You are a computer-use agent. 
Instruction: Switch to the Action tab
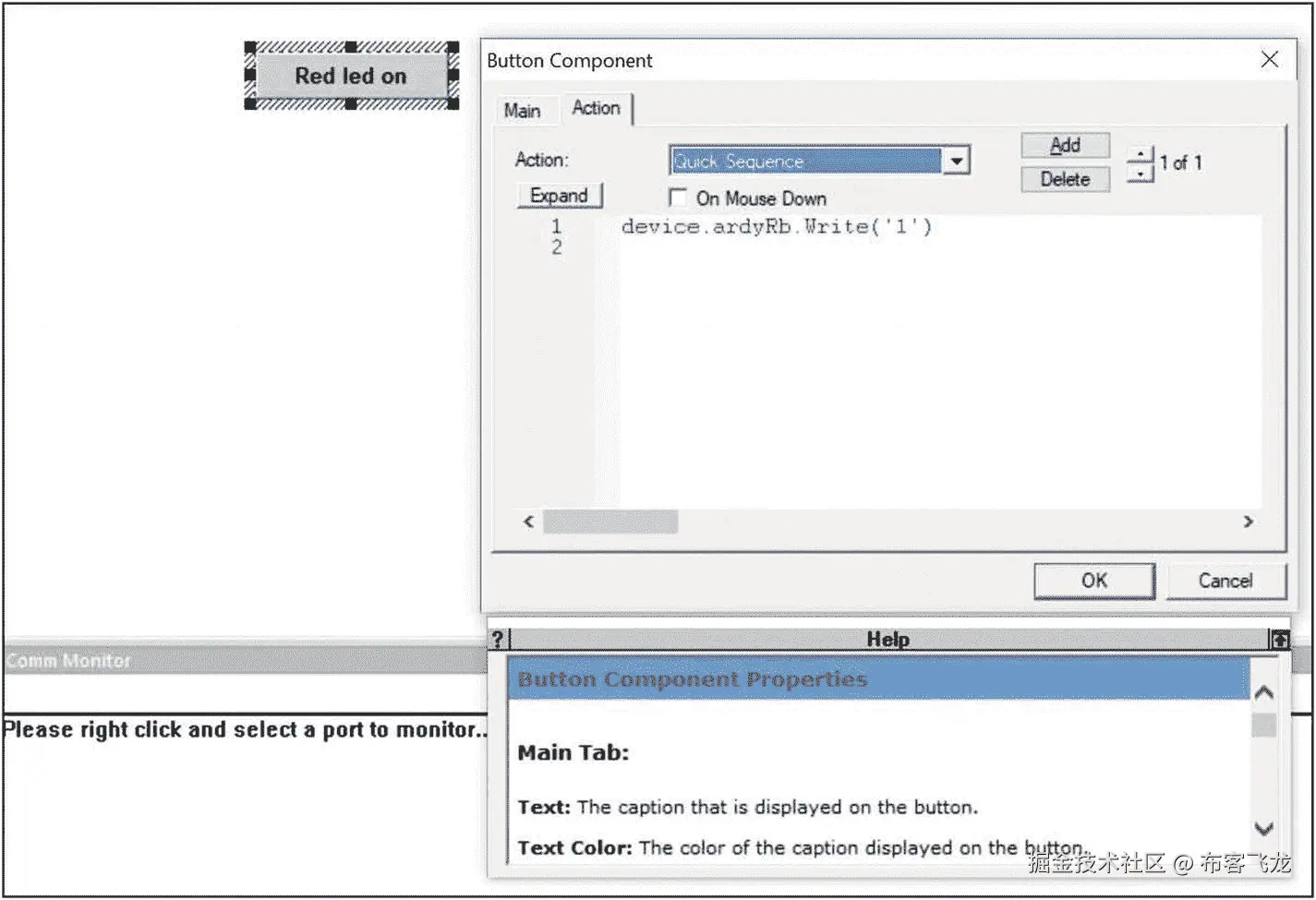click(596, 108)
